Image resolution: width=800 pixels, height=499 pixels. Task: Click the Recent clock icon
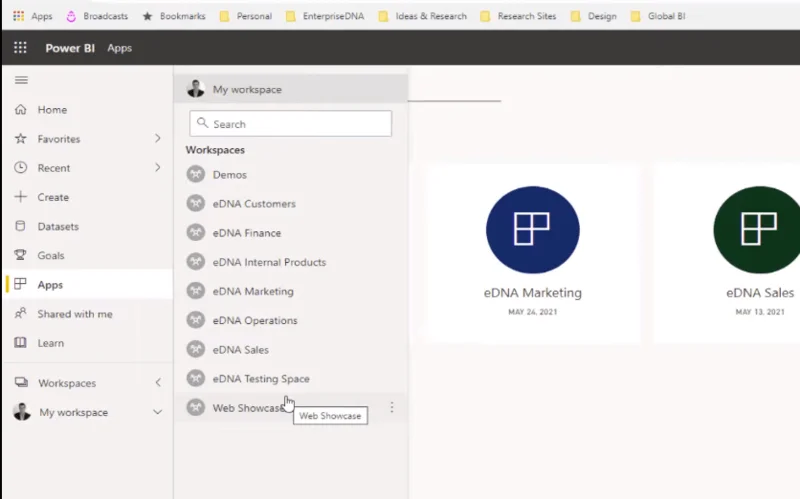coord(20,167)
